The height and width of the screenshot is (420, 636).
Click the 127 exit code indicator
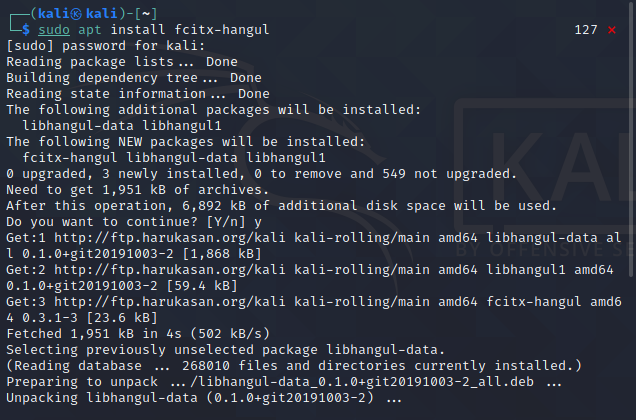pos(586,30)
